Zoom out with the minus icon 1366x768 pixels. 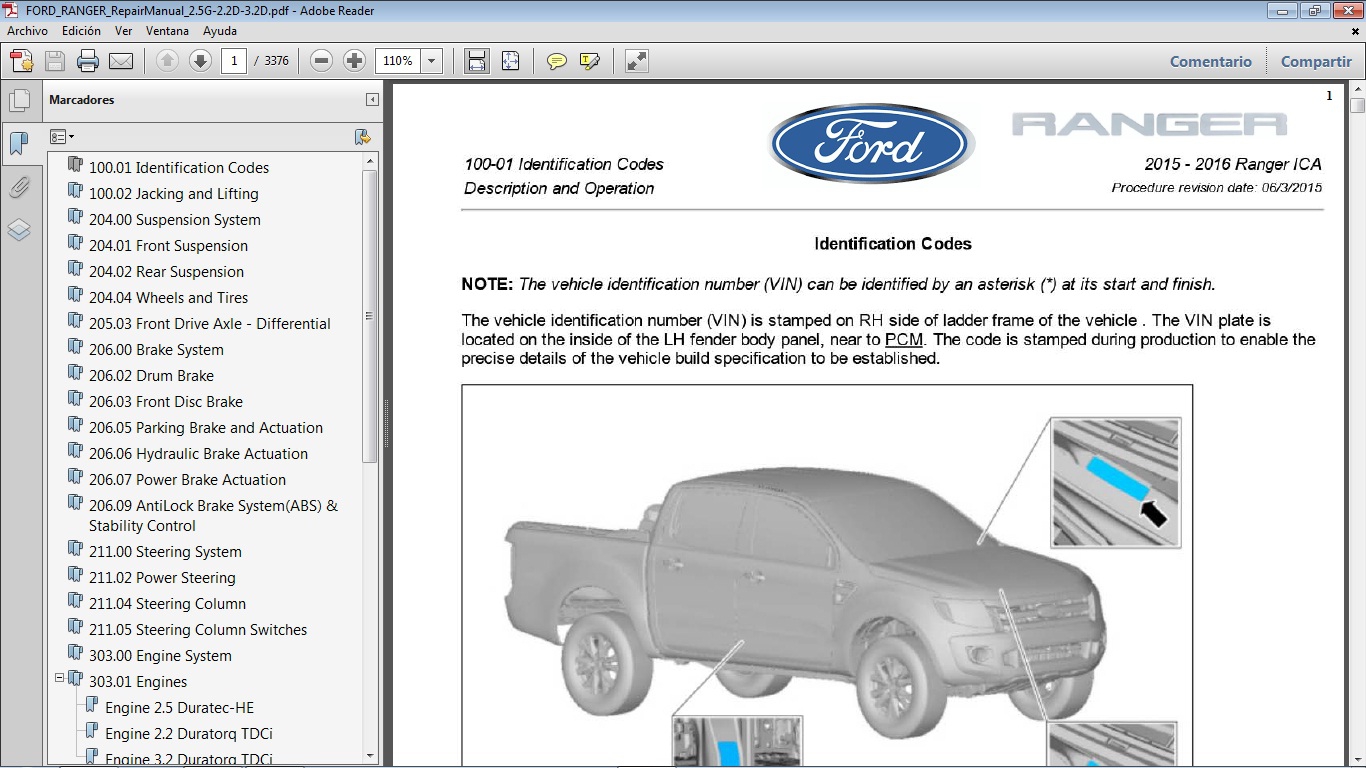coord(320,60)
